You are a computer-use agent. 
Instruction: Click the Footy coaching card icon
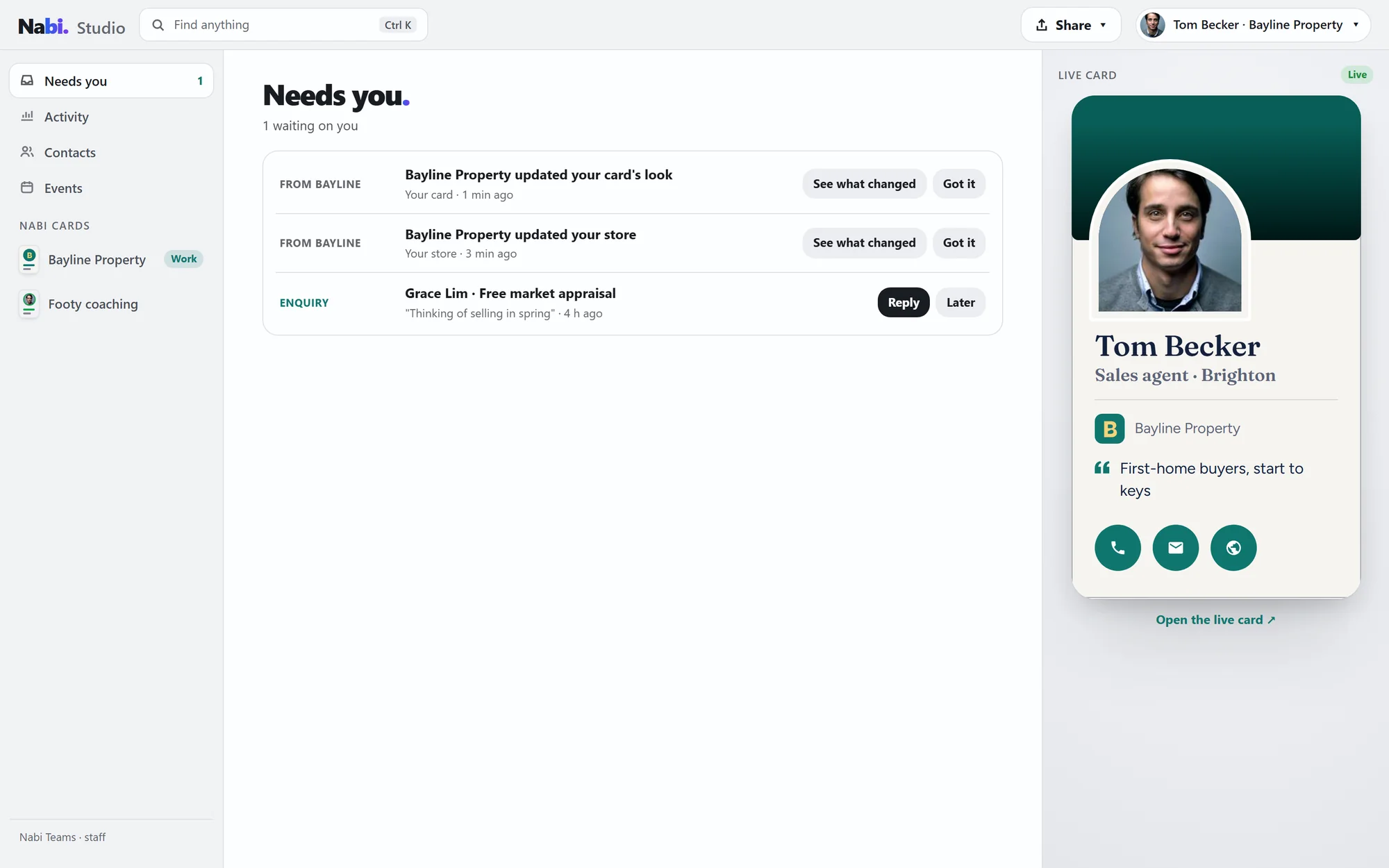coord(29,304)
